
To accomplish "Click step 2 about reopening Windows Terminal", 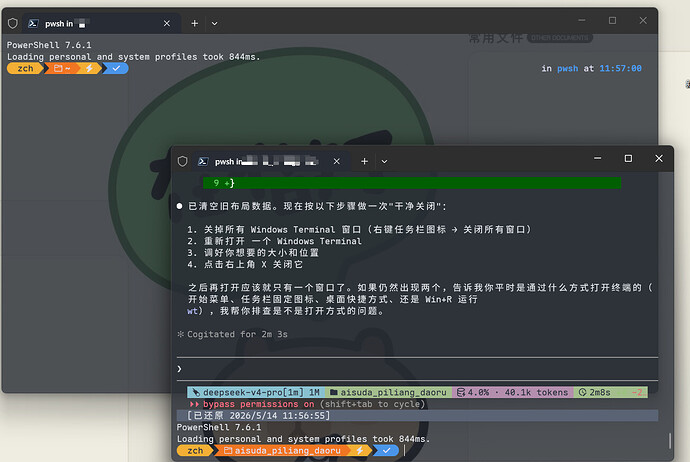I will 274,241.
